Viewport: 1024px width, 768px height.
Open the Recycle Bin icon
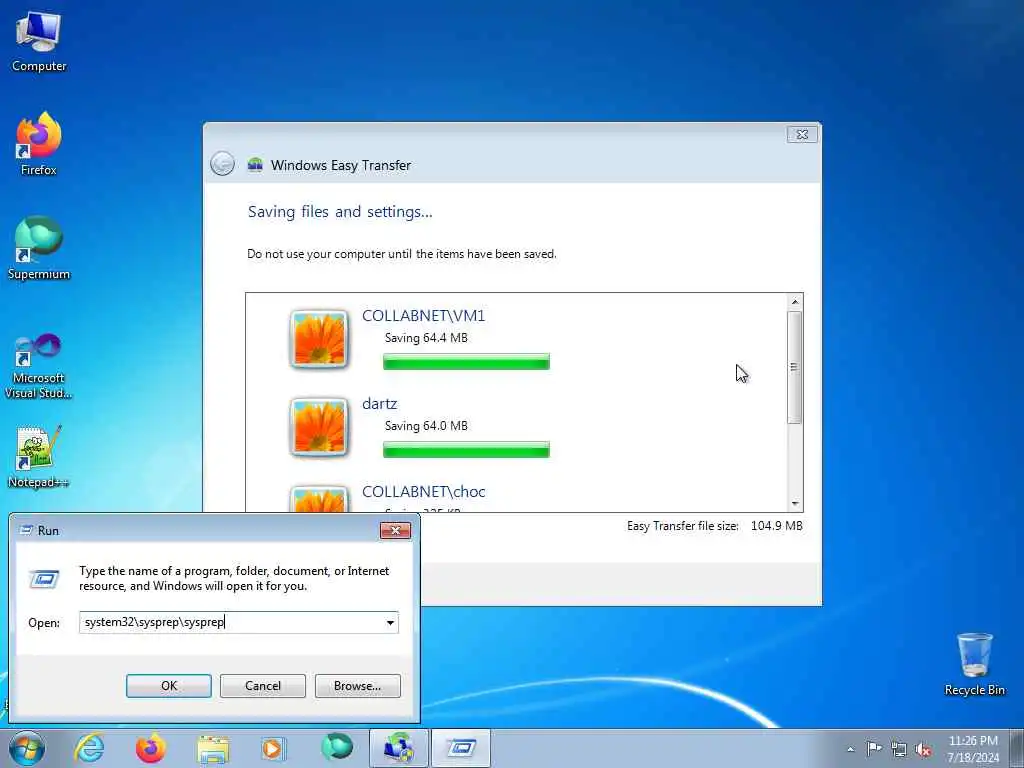click(974, 664)
